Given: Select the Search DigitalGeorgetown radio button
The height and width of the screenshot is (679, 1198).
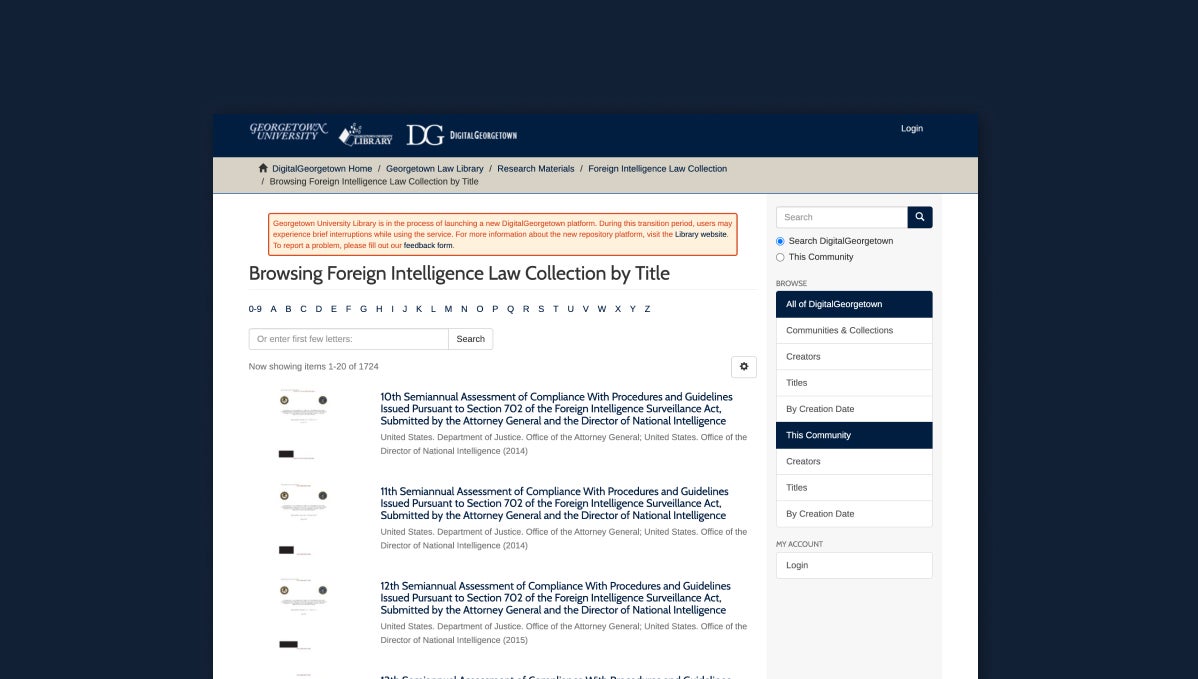Looking at the screenshot, I should (x=780, y=241).
